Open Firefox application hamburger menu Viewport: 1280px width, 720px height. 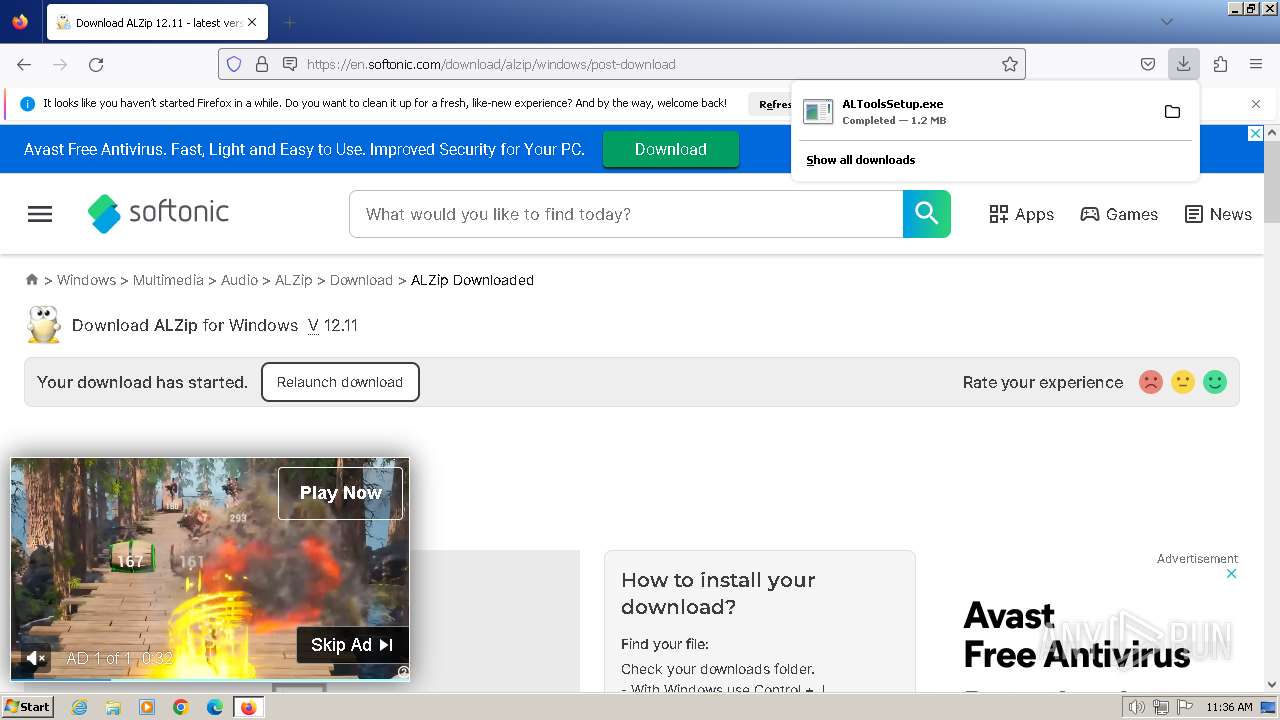coord(1256,64)
